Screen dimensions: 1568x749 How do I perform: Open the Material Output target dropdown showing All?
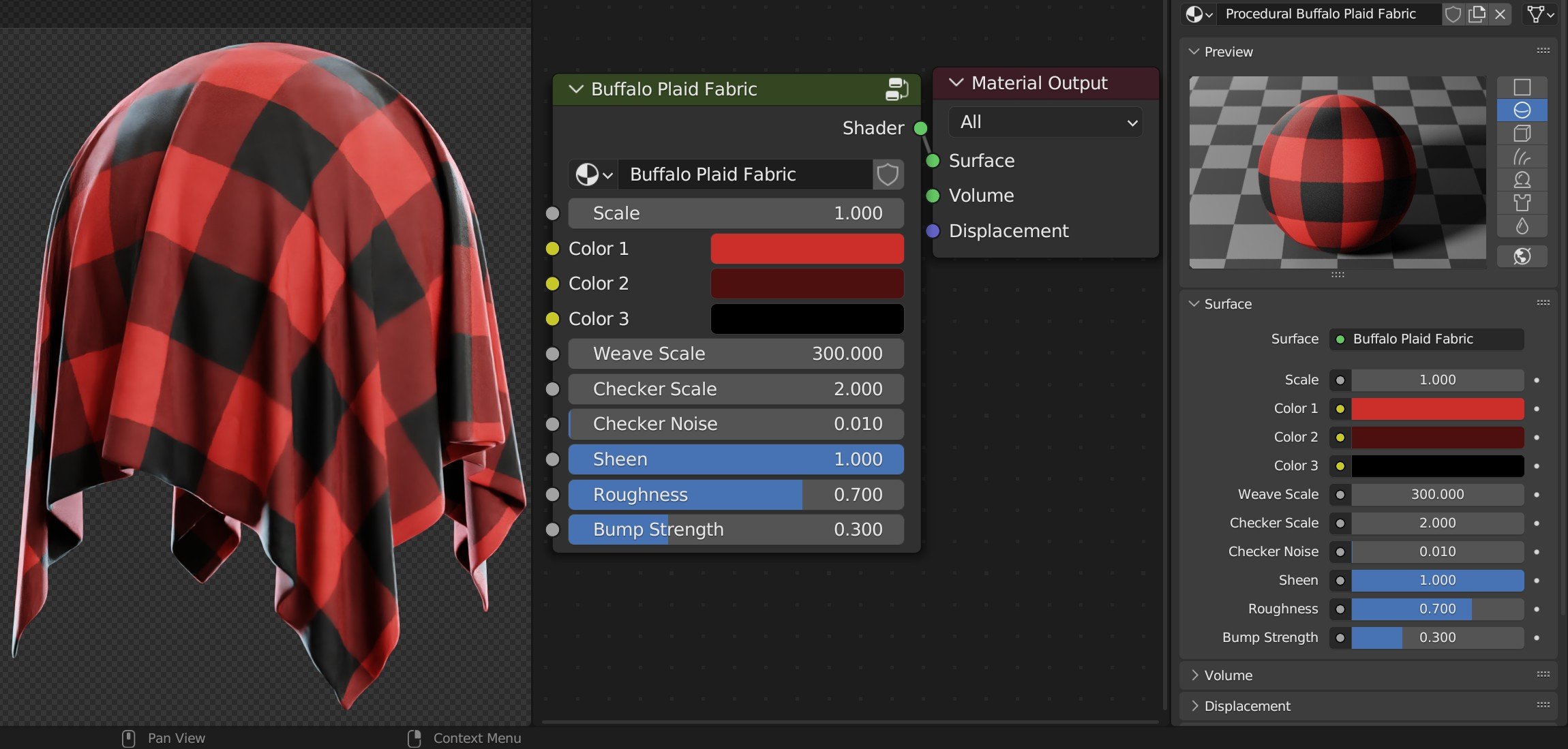1046,123
